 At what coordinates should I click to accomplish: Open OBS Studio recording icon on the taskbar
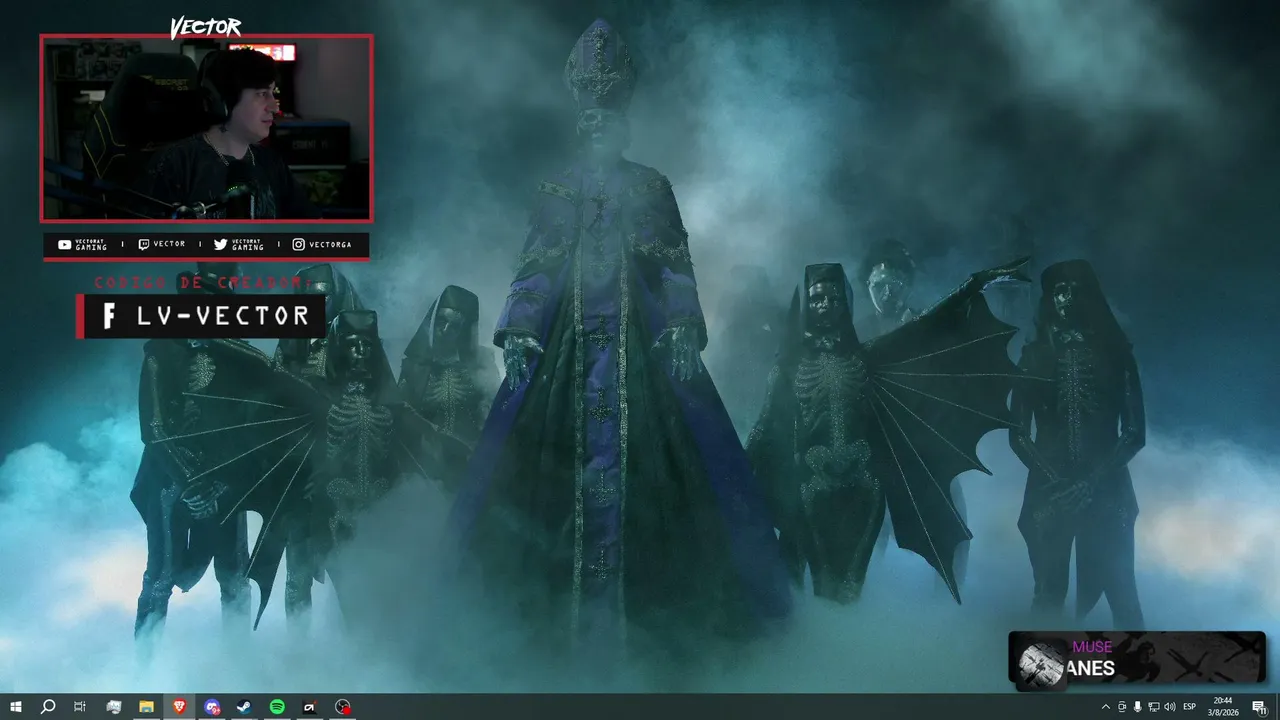tap(343, 707)
